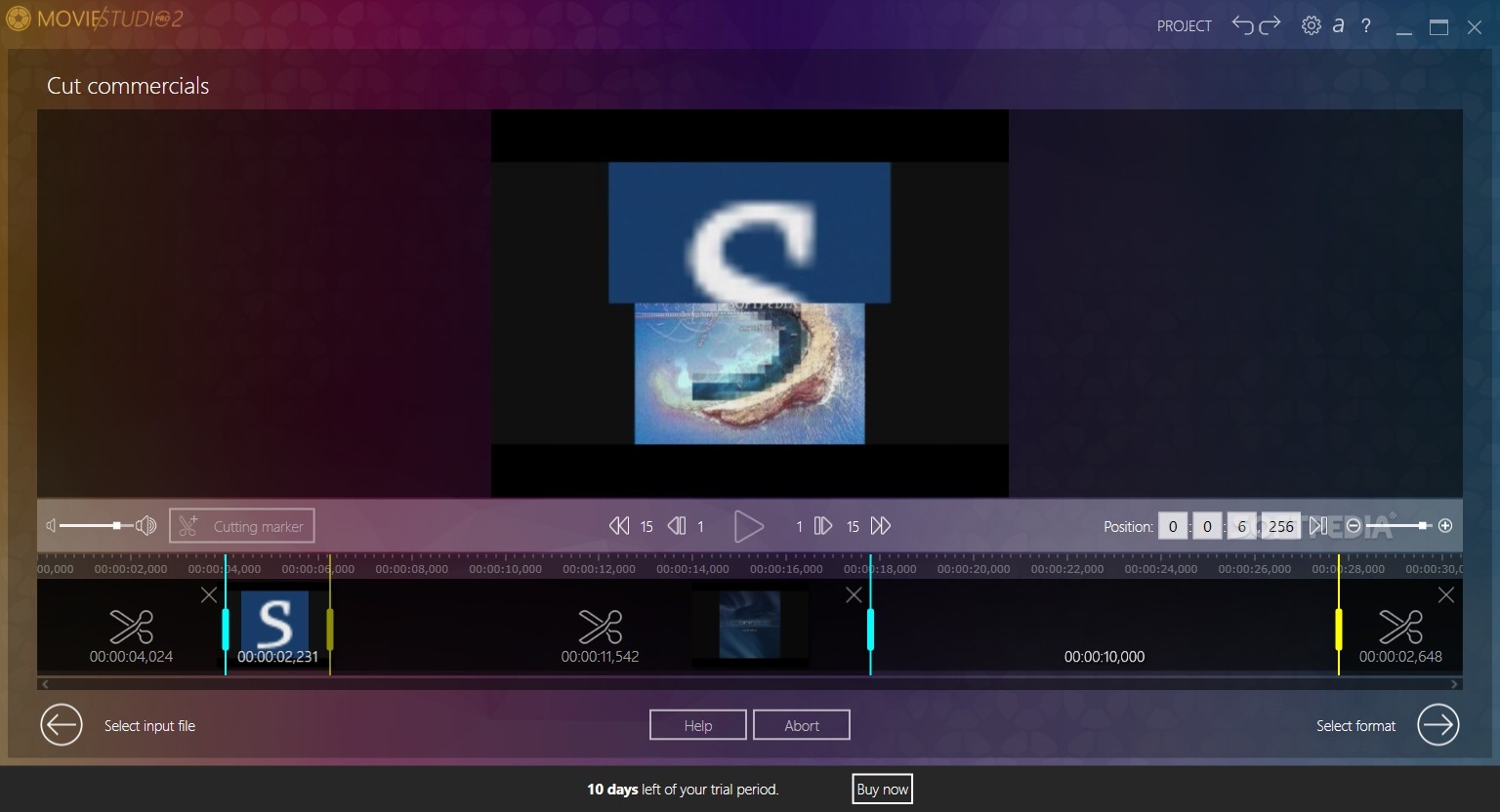Image resolution: width=1500 pixels, height=812 pixels.
Task: Select the cyan marker near 00:00:18,000
Action: click(870, 629)
